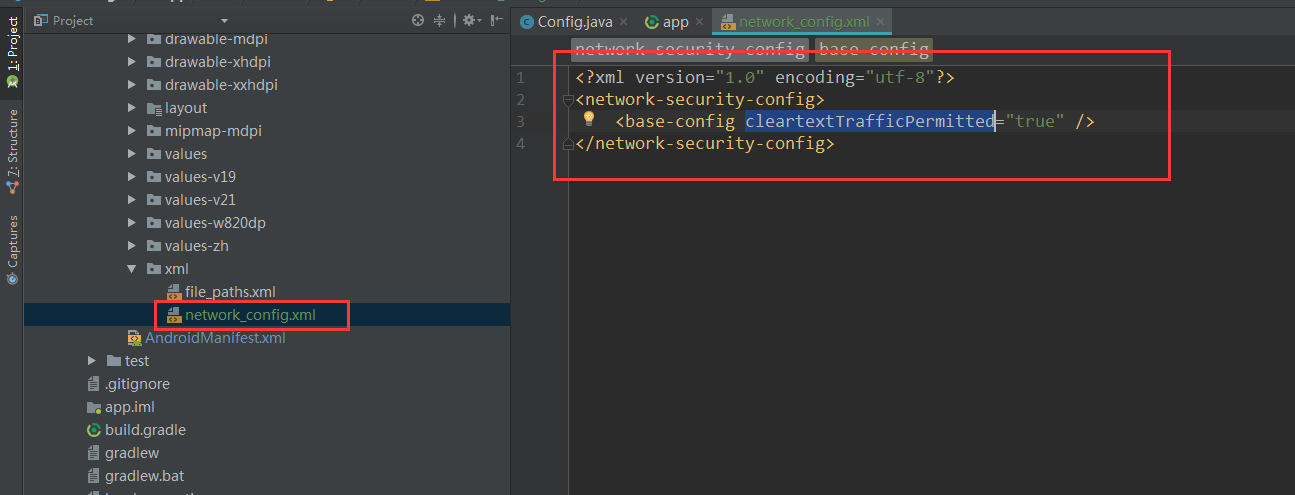Viewport: 1295px width, 495px height.
Task: Click the collapse-all icon in Project panel
Action: [x=440, y=20]
